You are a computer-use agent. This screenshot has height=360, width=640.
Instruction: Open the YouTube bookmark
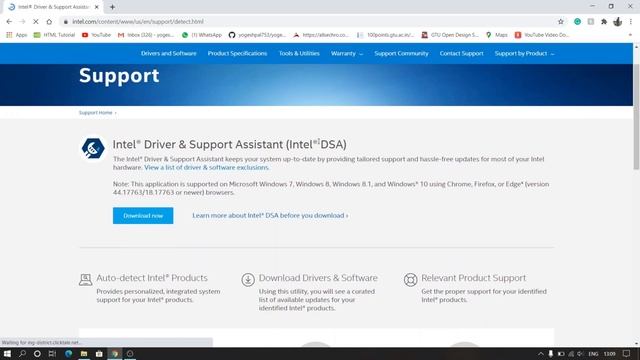coord(96,35)
